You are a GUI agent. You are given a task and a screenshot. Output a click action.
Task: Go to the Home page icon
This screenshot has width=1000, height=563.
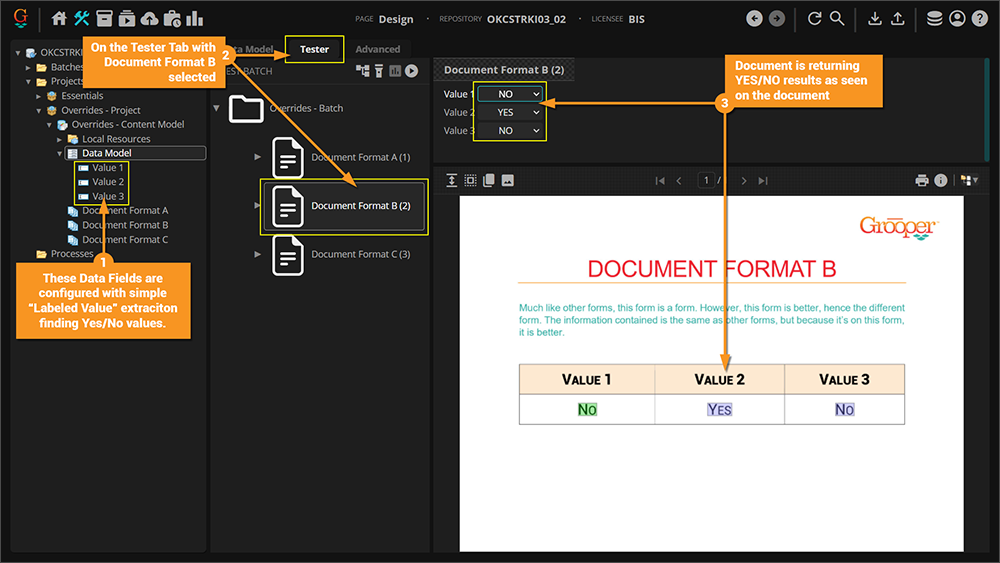[59, 18]
